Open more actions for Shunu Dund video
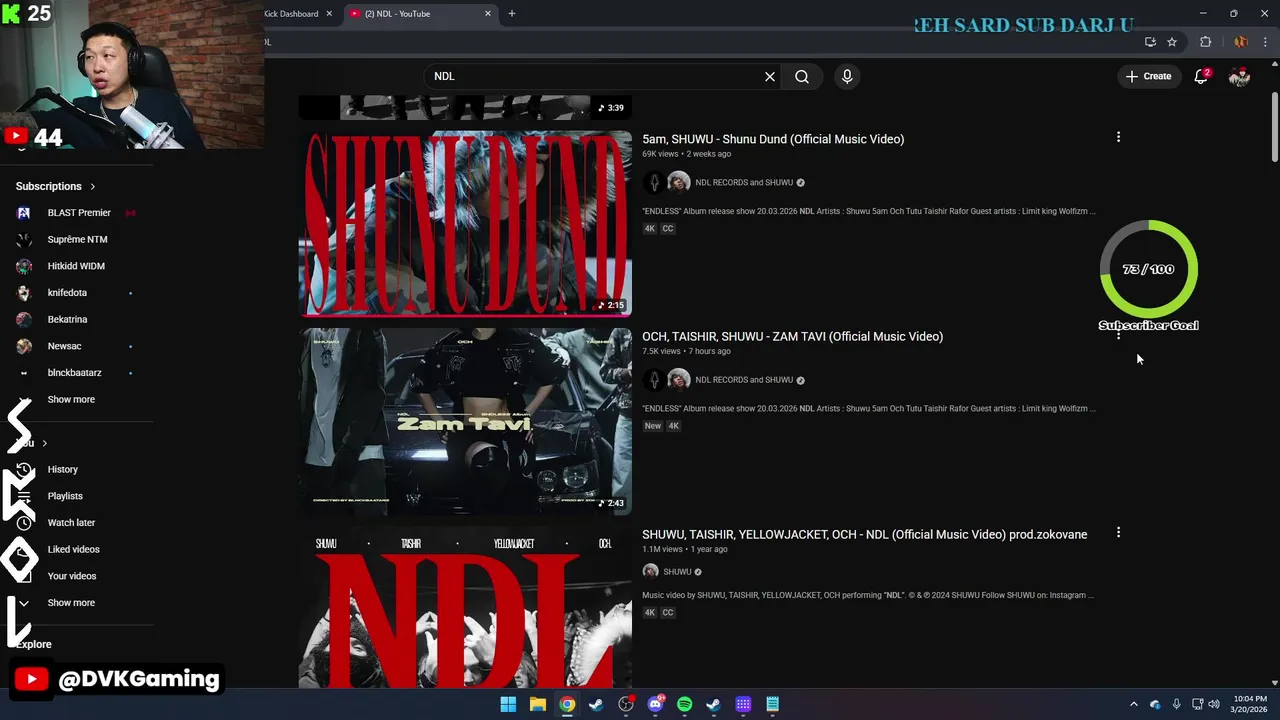 coord(1118,137)
